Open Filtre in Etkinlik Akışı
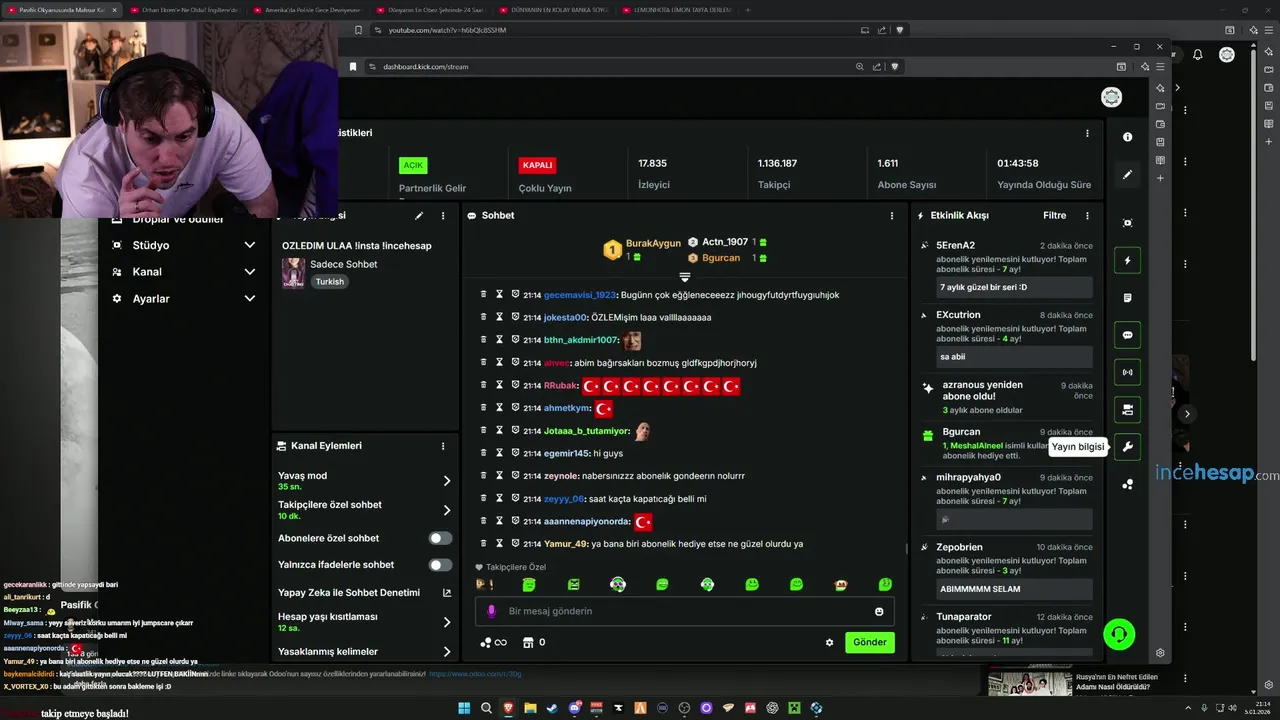 (x=1054, y=215)
